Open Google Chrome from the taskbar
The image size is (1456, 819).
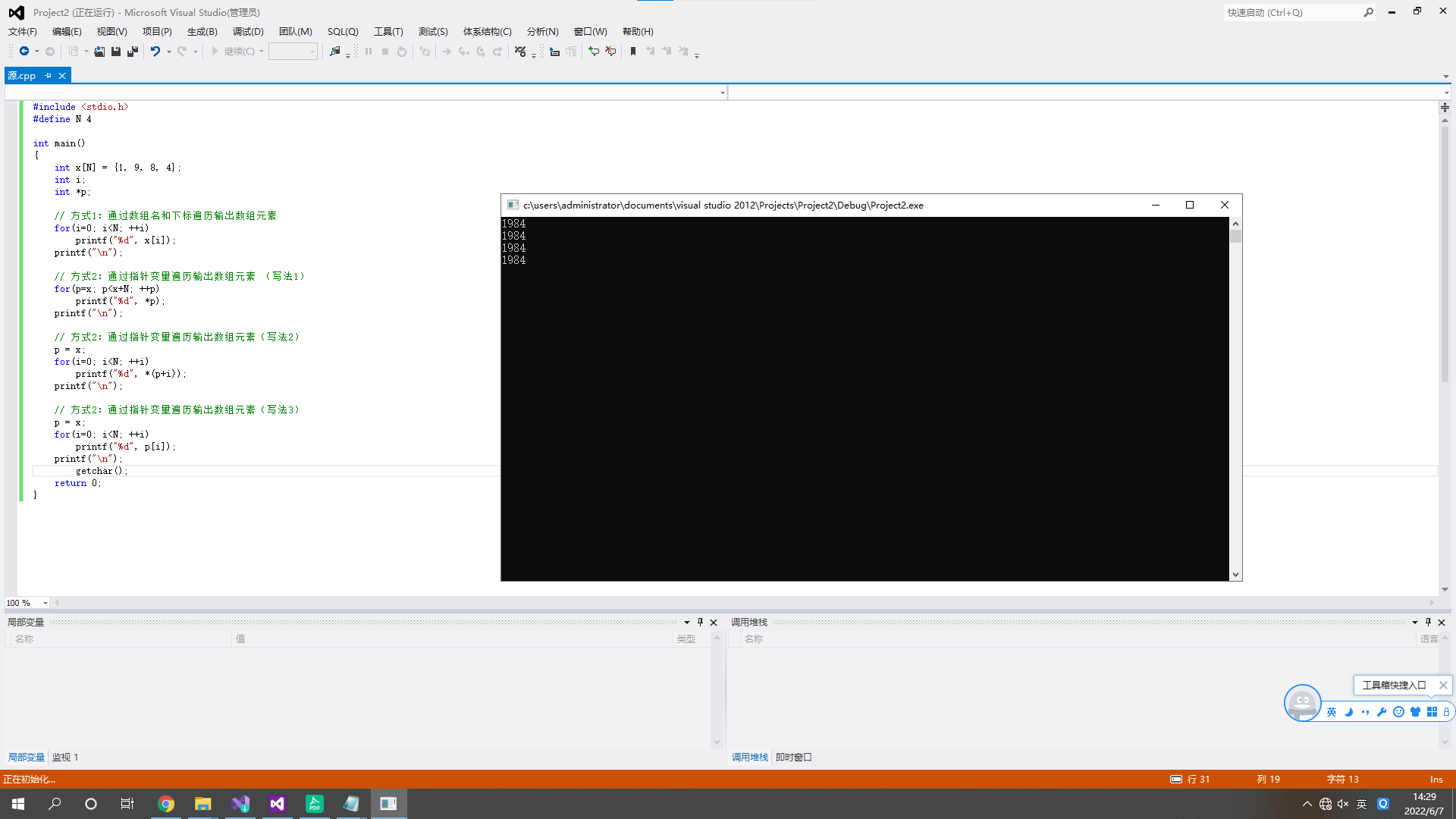coord(166,804)
